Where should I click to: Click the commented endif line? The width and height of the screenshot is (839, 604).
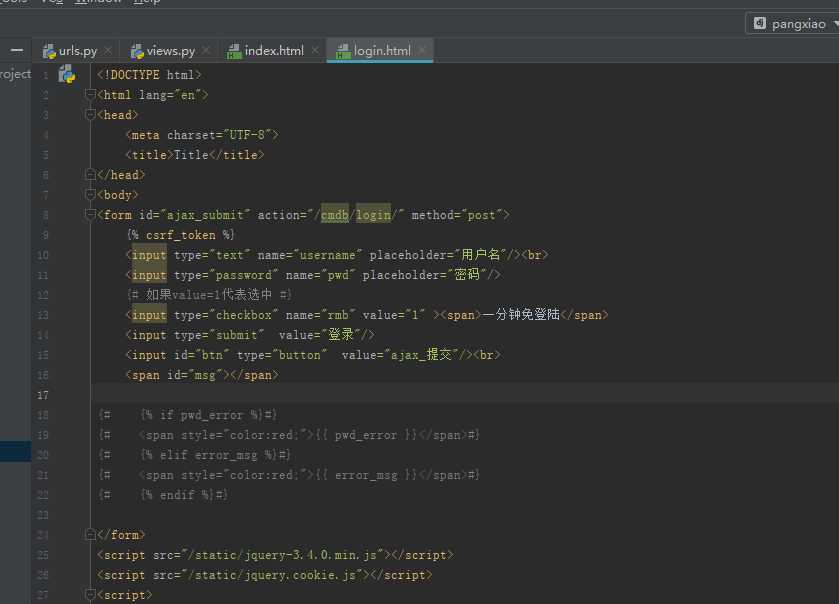[163, 495]
